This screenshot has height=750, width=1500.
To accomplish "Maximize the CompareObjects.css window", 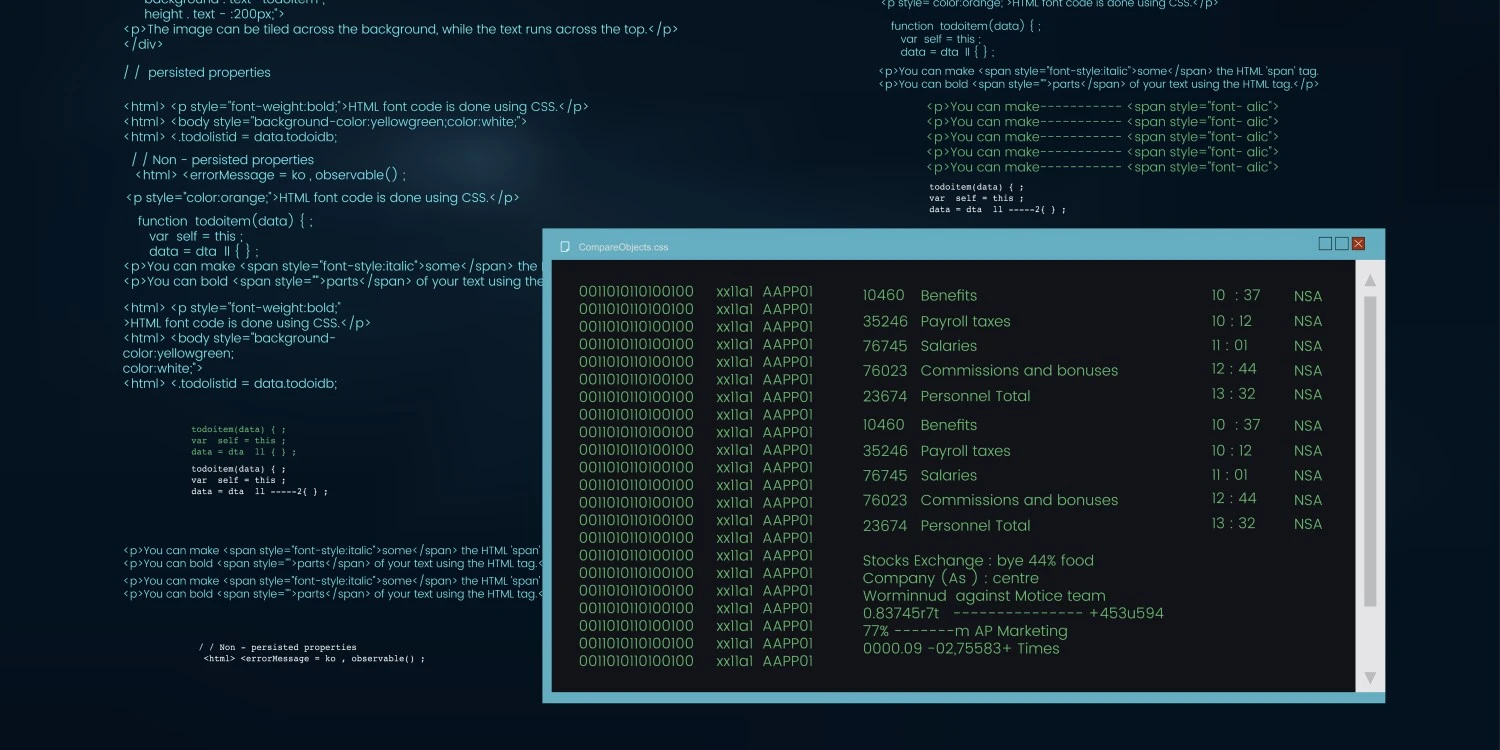I will pyautogui.click(x=1342, y=244).
